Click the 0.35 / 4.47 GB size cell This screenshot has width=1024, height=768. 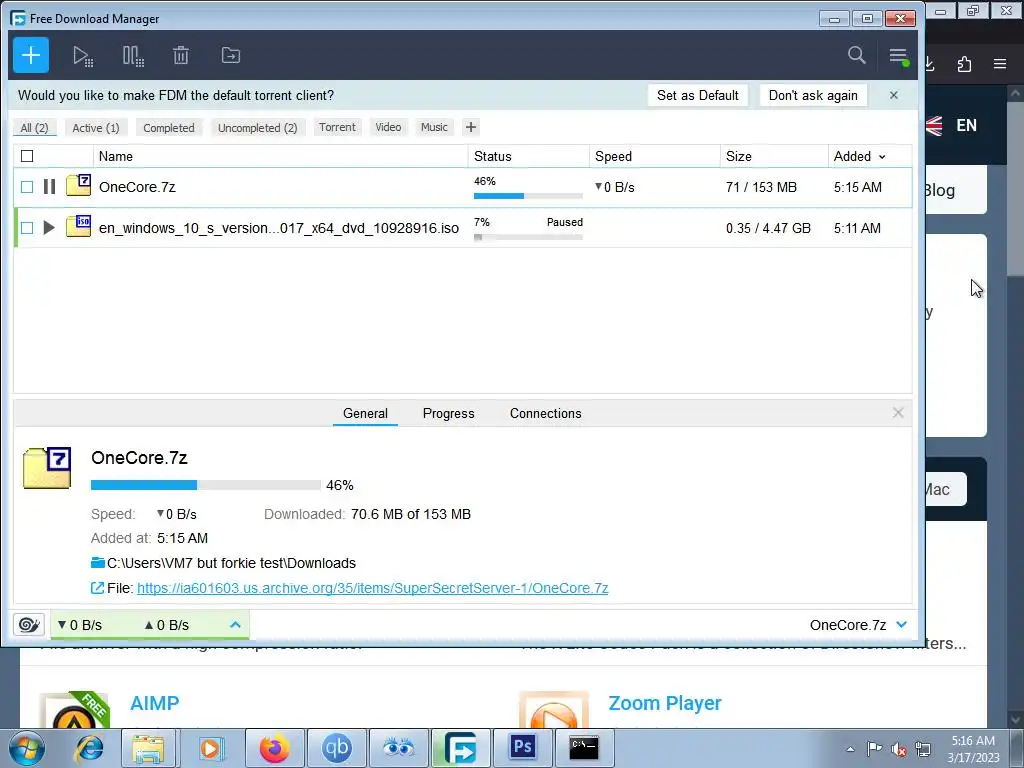tap(769, 228)
